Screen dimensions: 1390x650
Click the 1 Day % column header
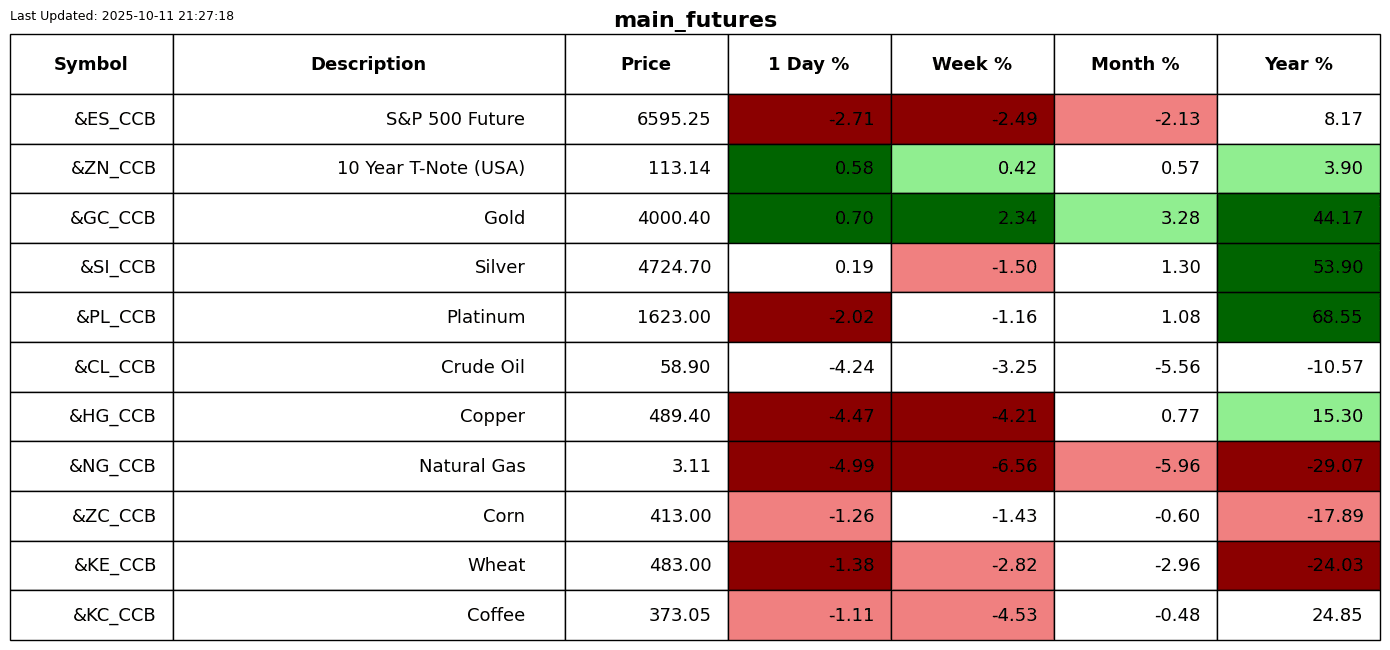pos(809,65)
